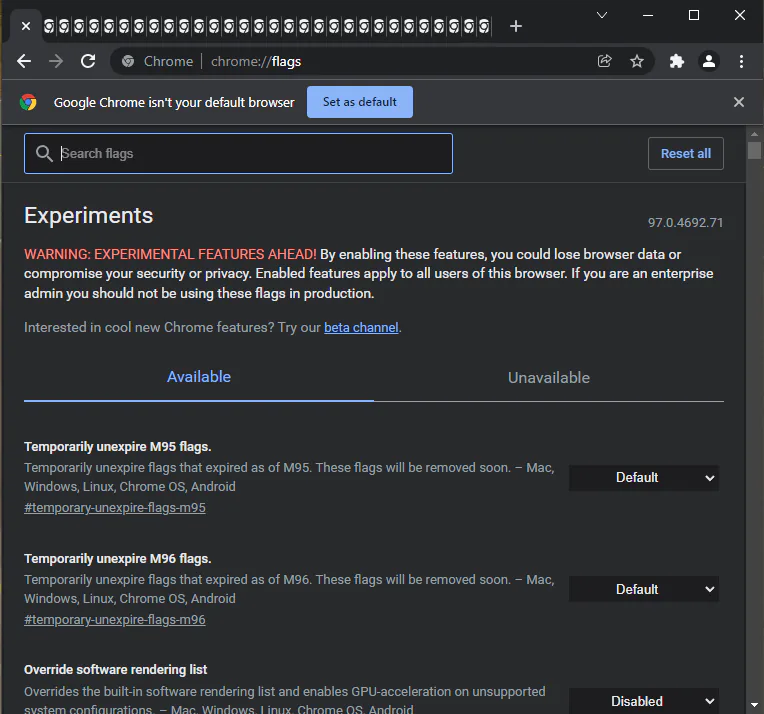The image size is (764, 714).
Task: Open #temporary-unexpire-flags-m95 link
Action: coord(115,508)
